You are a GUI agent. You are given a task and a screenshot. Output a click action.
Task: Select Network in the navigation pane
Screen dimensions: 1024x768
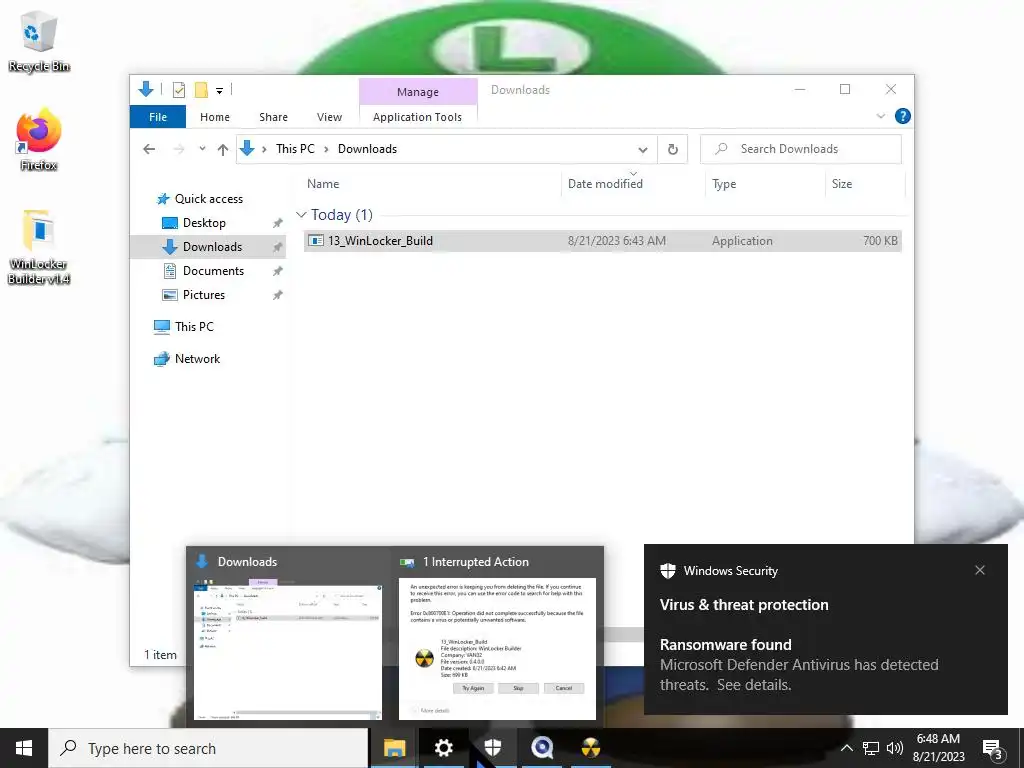click(197, 359)
